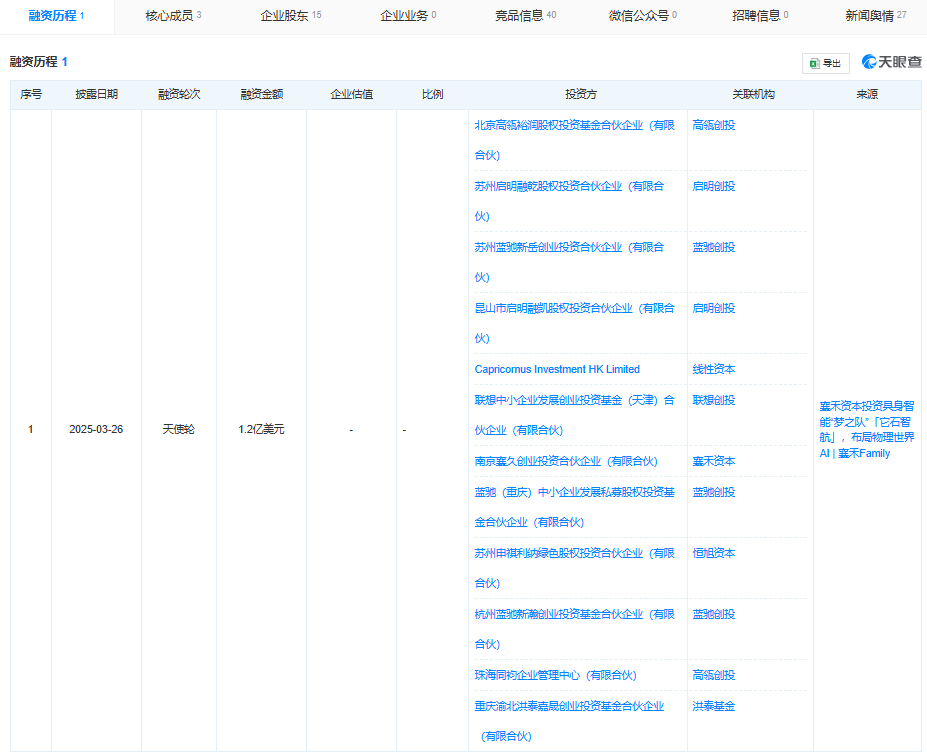This screenshot has width=927, height=754.
Task: Click the 企业估值 column header
Action: (352, 95)
